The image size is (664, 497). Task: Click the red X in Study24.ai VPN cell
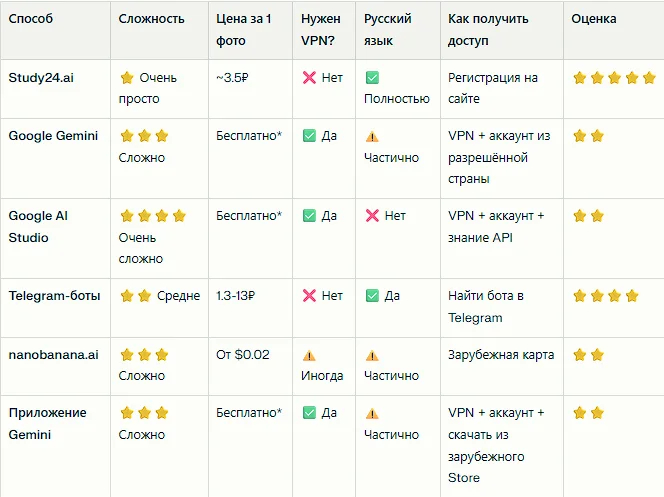(x=309, y=77)
